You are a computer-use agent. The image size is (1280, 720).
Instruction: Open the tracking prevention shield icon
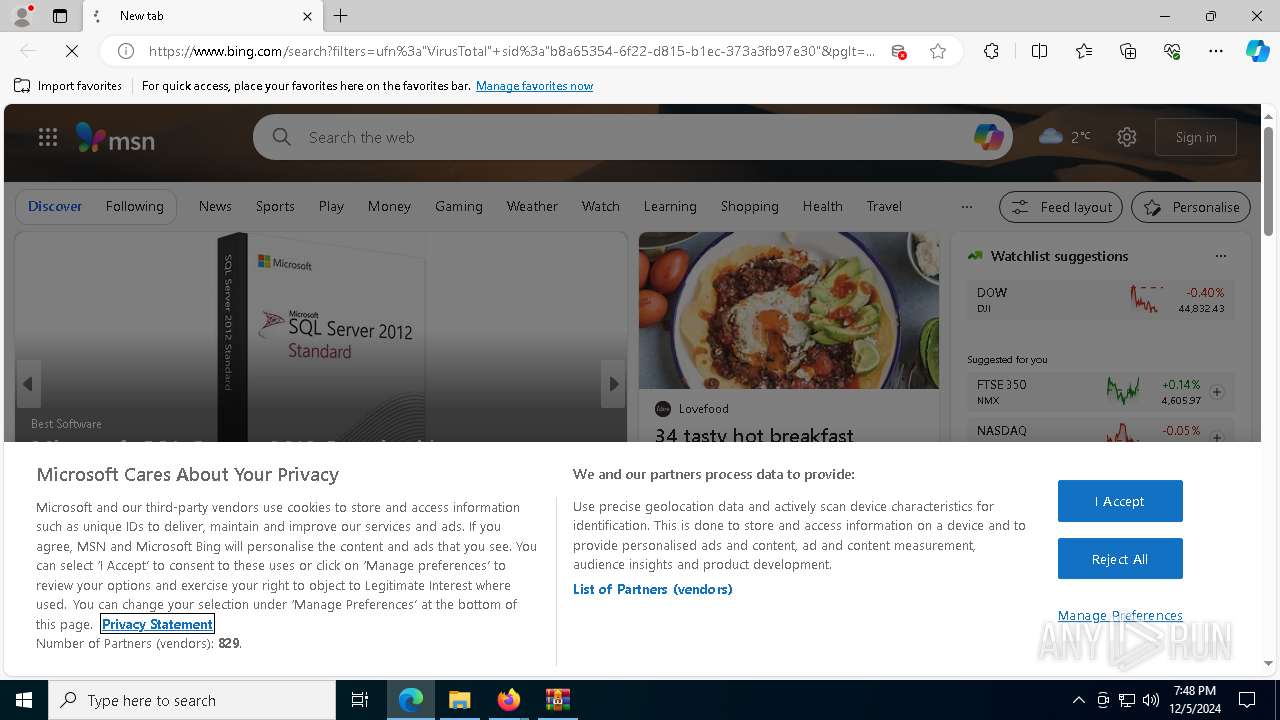coord(899,51)
